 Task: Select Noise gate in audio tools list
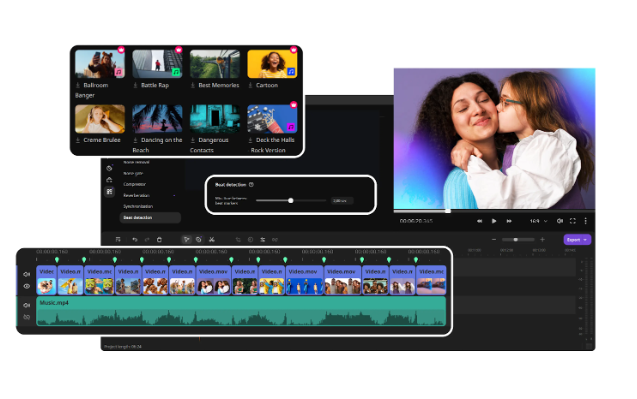(x=133, y=173)
